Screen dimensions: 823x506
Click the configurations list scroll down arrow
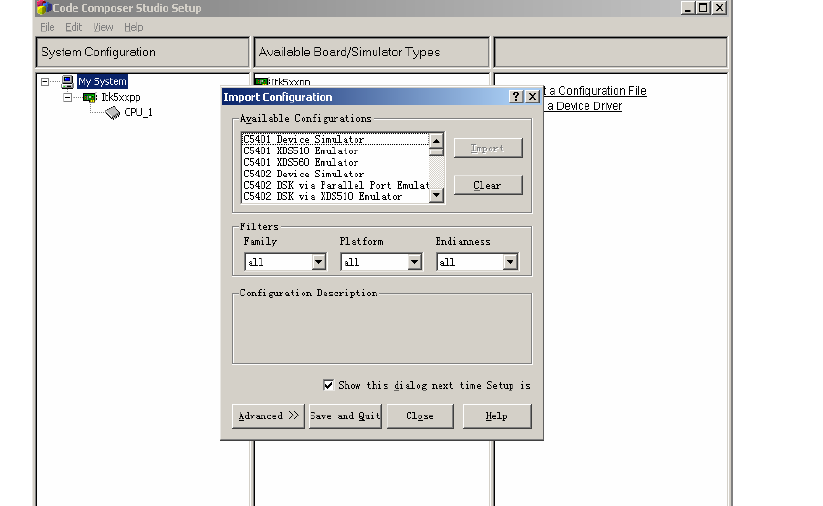tap(436, 195)
